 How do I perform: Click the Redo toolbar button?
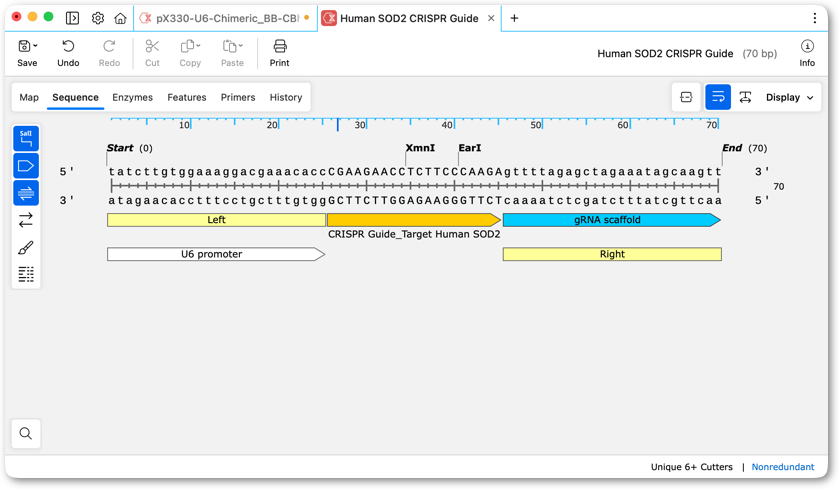tap(109, 53)
